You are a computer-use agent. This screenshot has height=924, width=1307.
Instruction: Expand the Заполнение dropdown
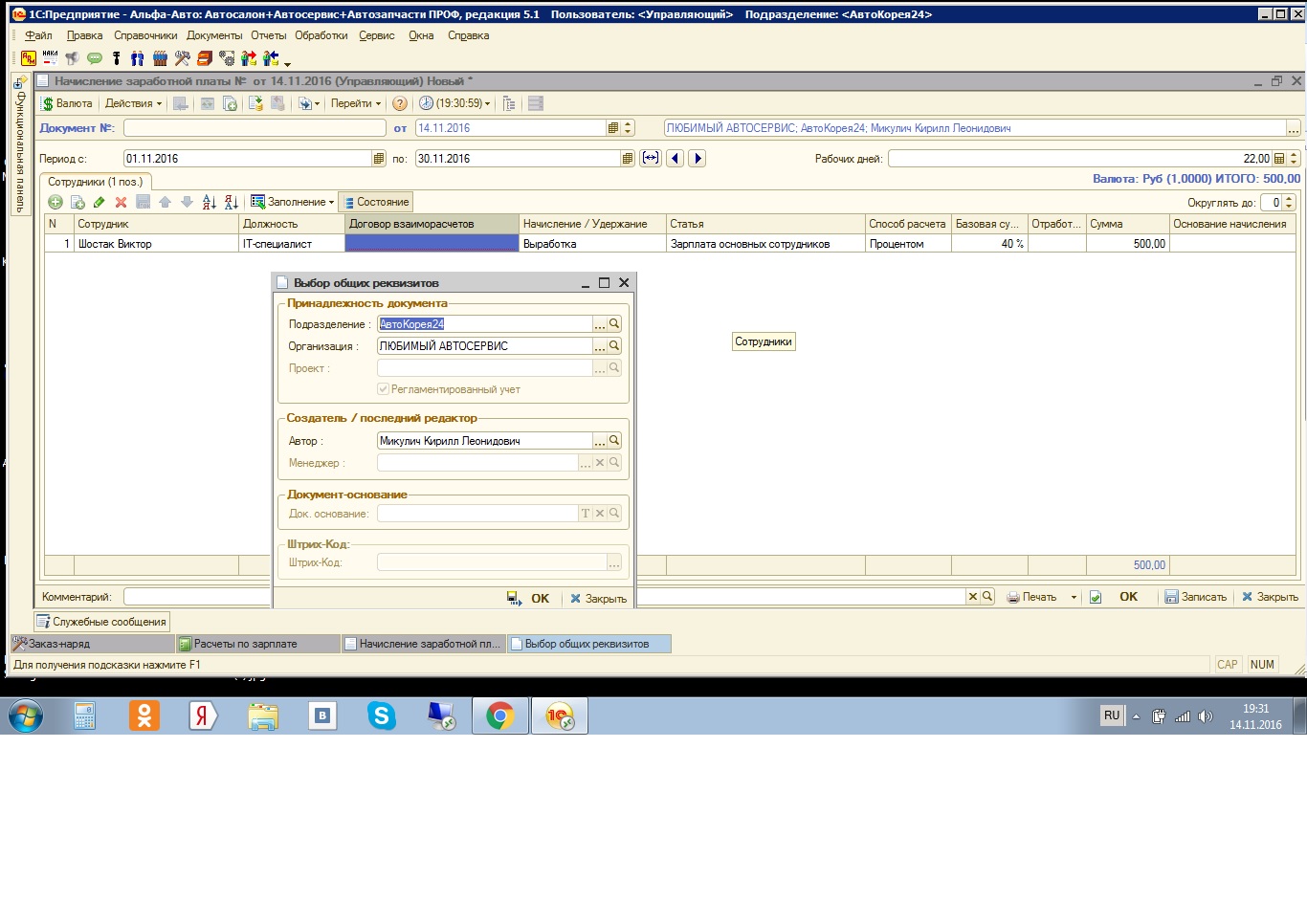pyautogui.click(x=292, y=202)
